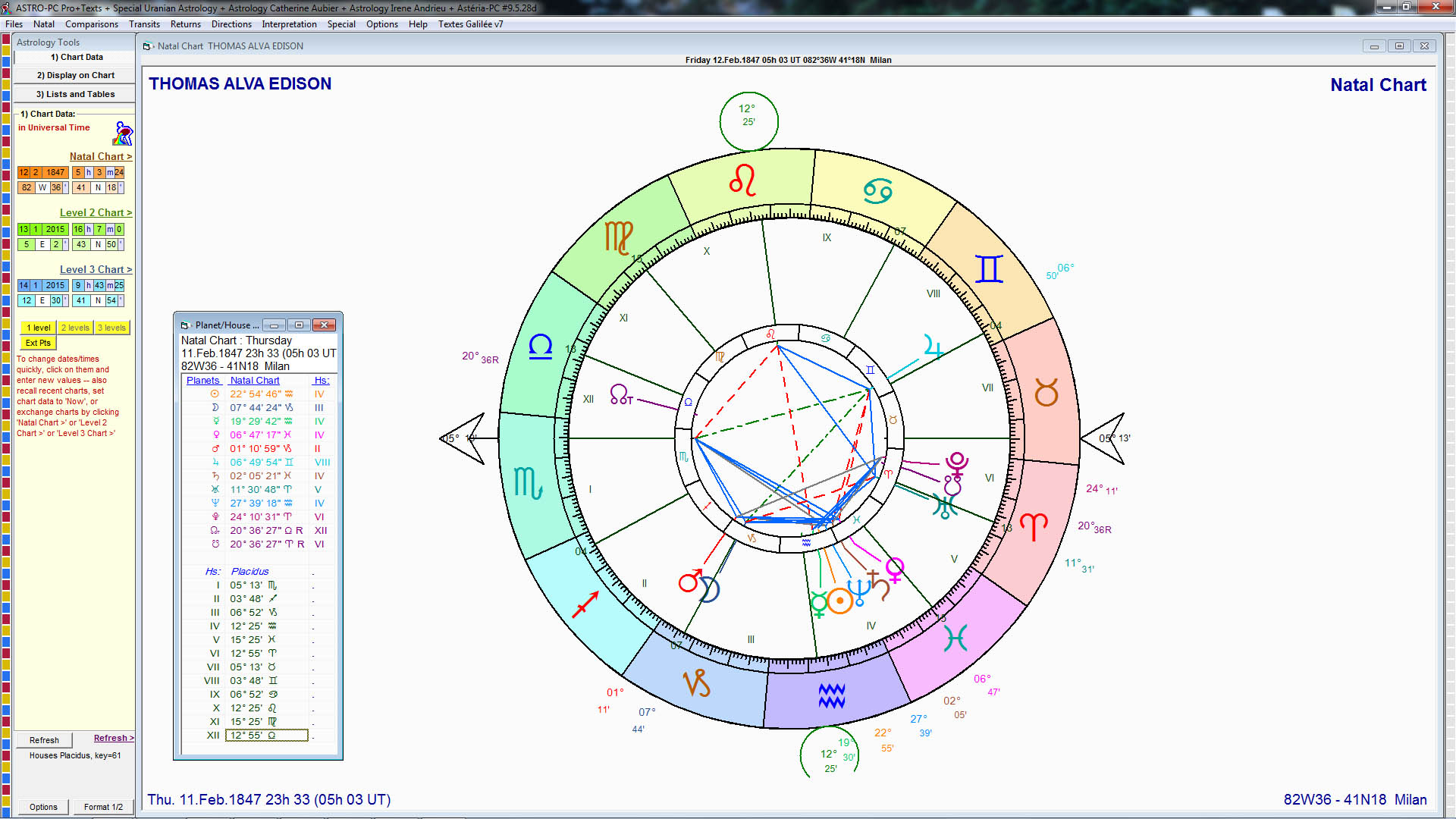Viewport: 1456px width, 819px height.
Task: Expand the Lists and Tables section
Action: [x=75, y=94]
